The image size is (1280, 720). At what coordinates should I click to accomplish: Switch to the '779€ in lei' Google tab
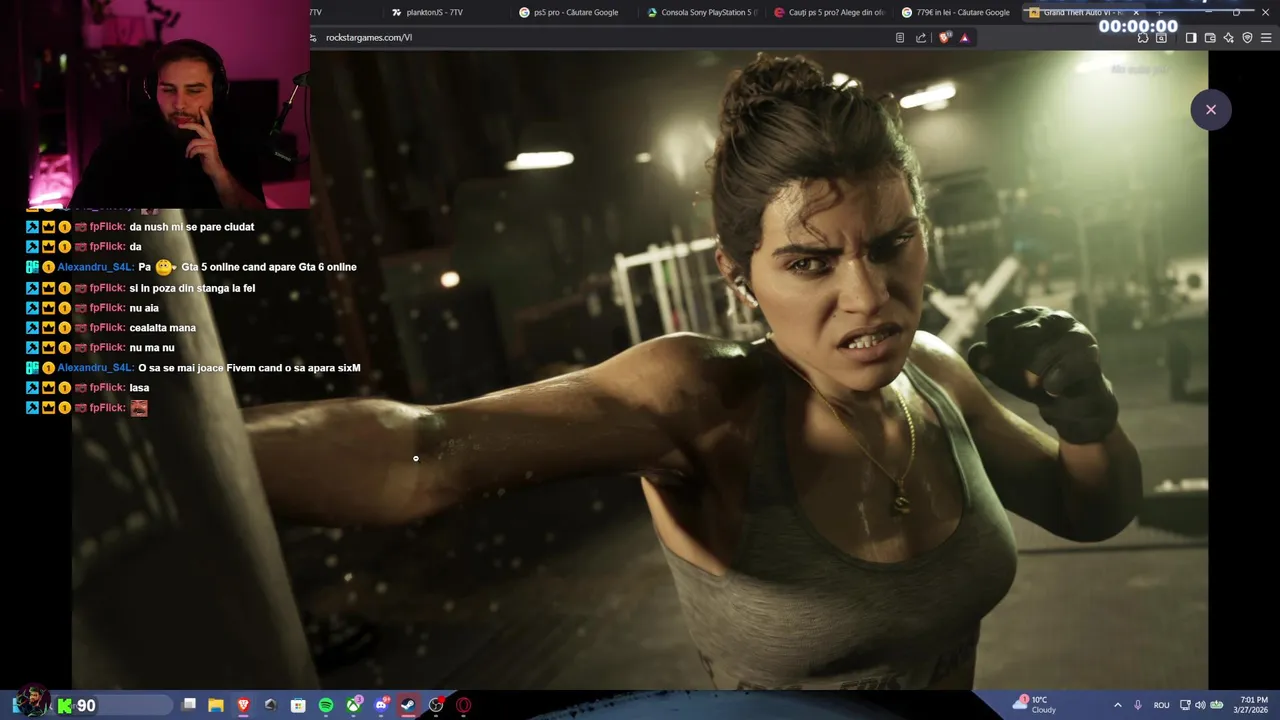click(x=957, y=12)
